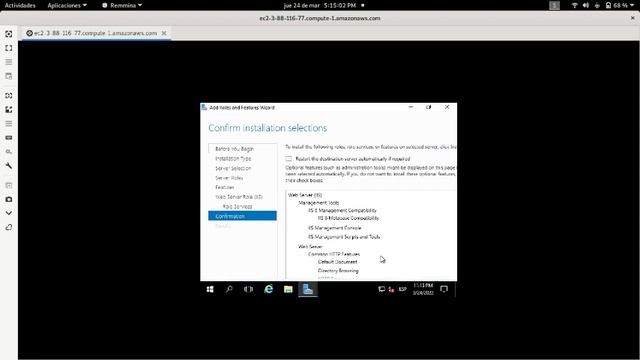This screenshot has width=640, height=360.
Task: Select the highlighted Confirmation wizard step
Action: [242, 216]
